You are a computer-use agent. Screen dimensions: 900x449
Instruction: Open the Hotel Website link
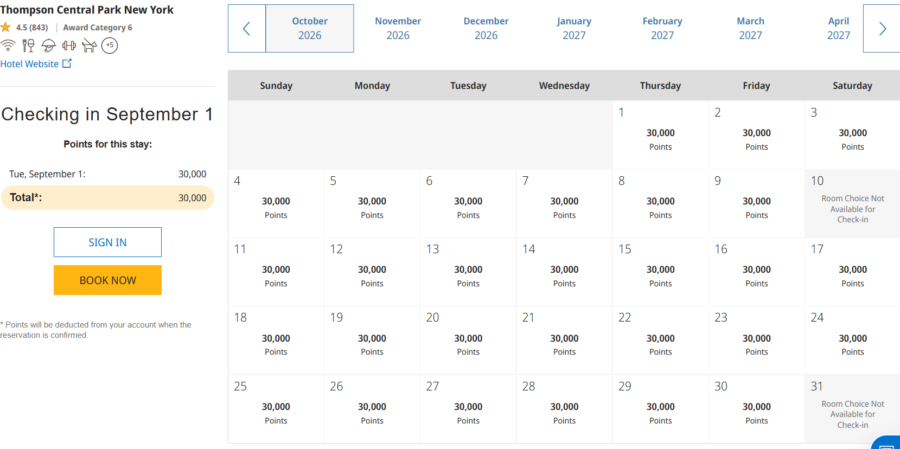click(29, 64)
